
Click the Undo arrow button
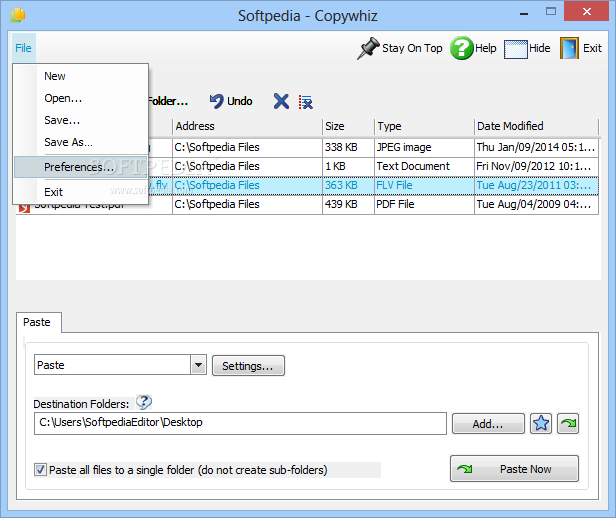231,101
